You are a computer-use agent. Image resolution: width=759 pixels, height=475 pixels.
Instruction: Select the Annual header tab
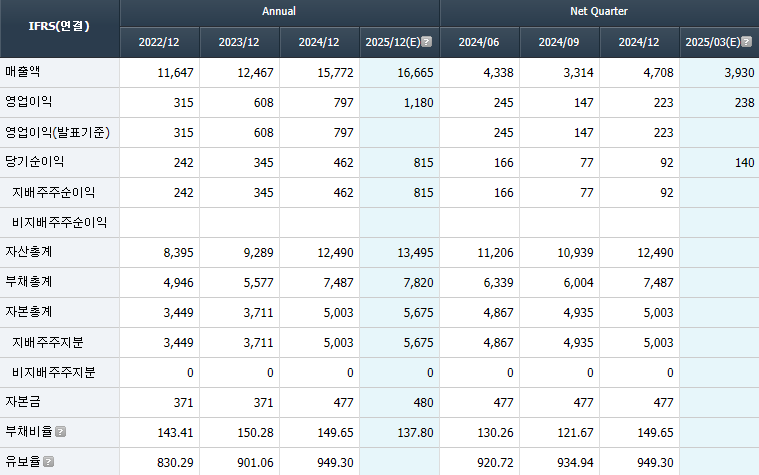pyautogui.click(x=279, y=12)
